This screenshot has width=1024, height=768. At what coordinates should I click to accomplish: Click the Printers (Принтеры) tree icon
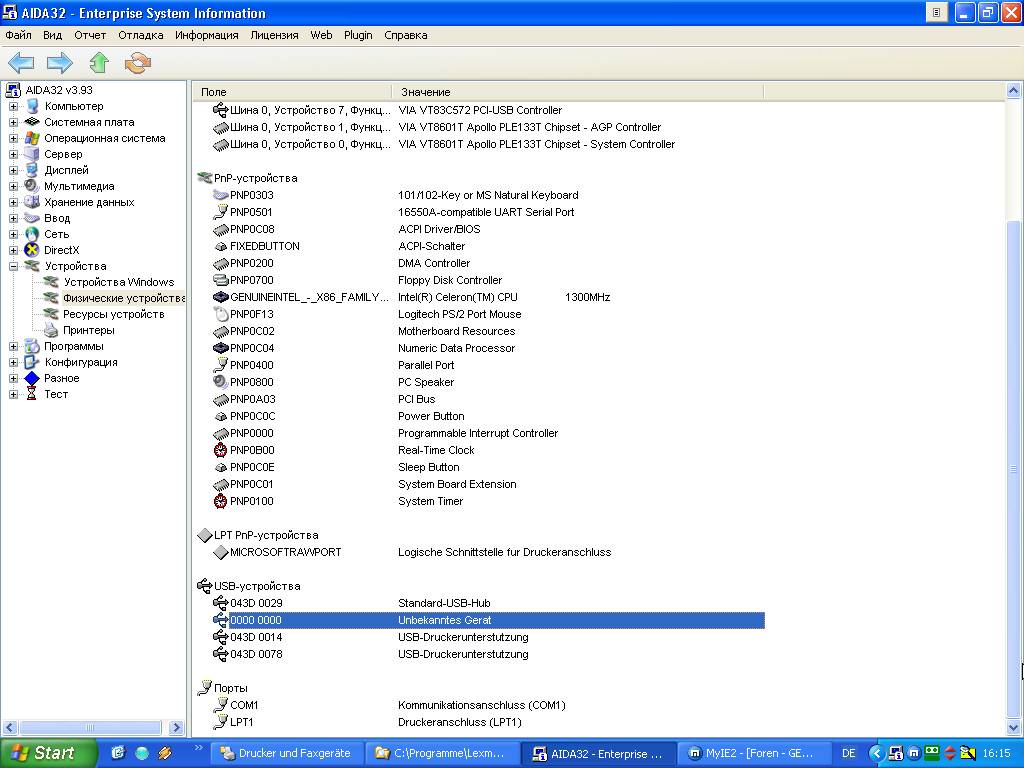50,330
